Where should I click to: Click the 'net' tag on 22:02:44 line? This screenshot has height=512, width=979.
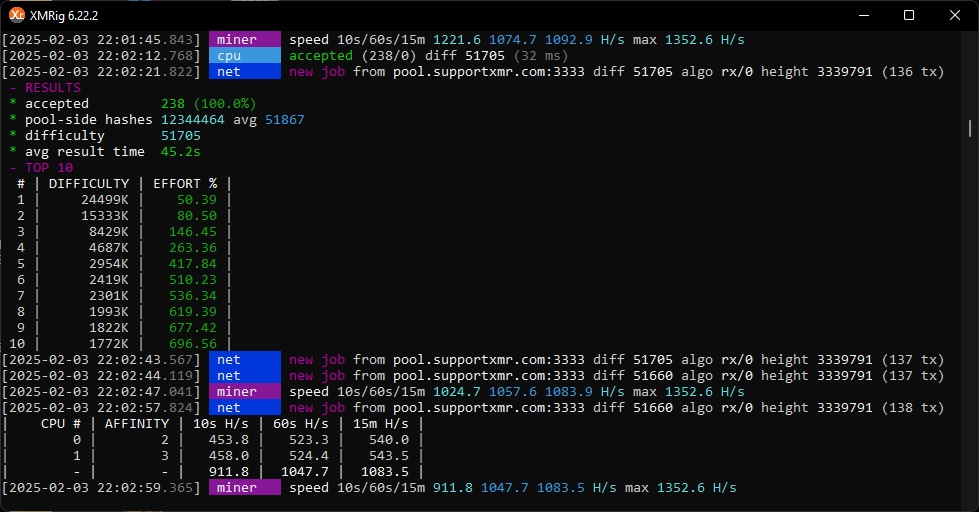tap(245, 376)
